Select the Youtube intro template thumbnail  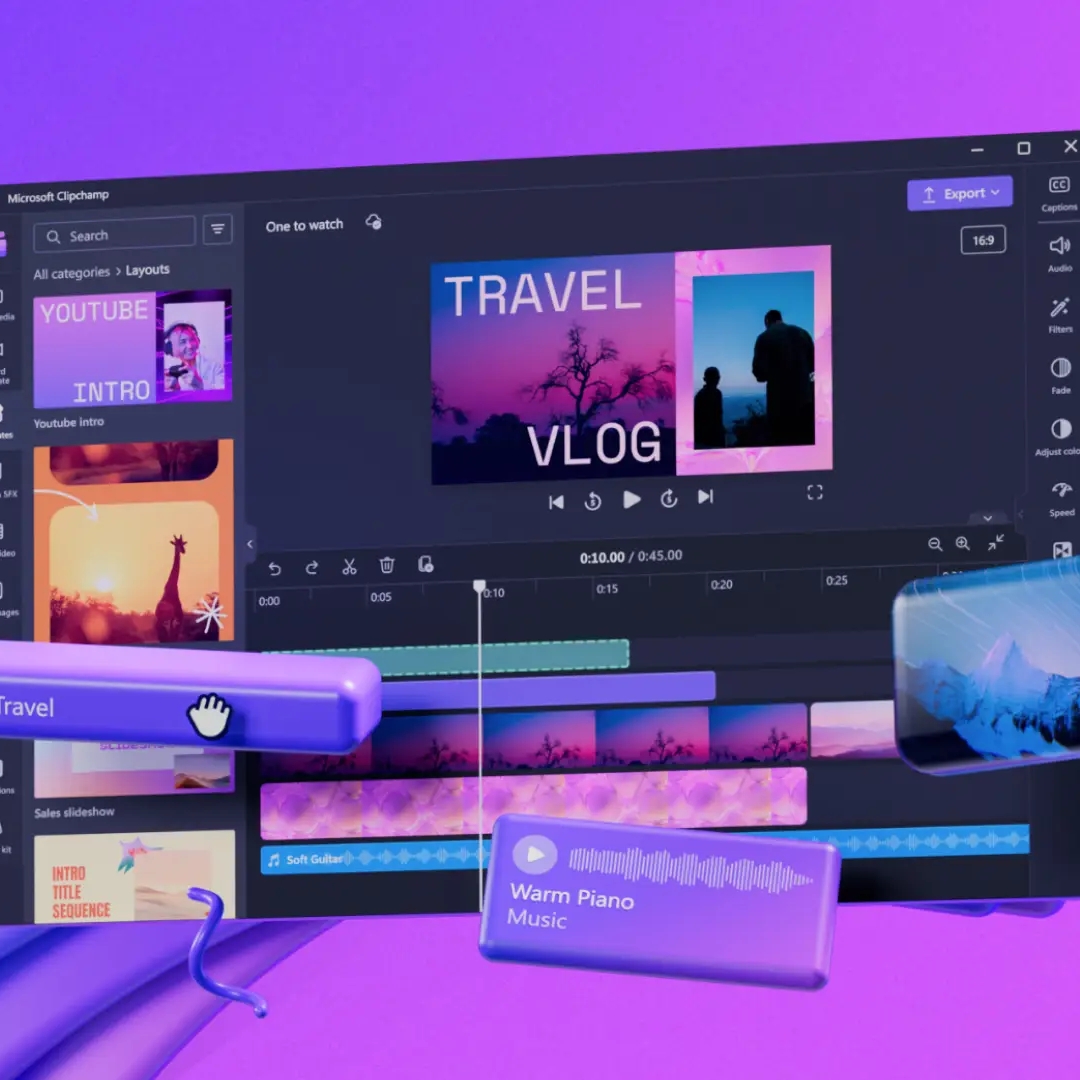coord(132,349)
